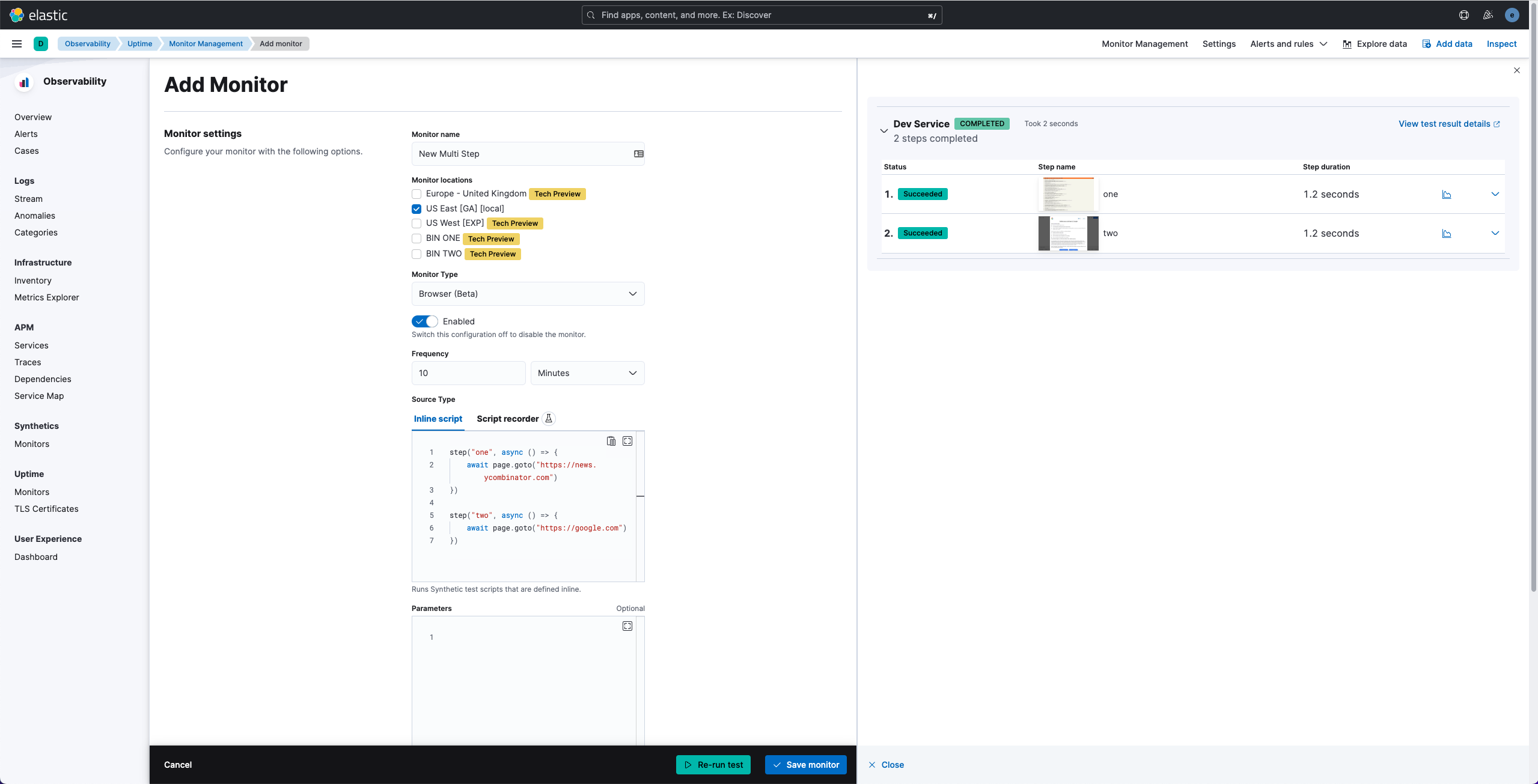Open the step one screenshot thumbnail
This screenshot has width=1538, height=784.
click(1068, 194)
